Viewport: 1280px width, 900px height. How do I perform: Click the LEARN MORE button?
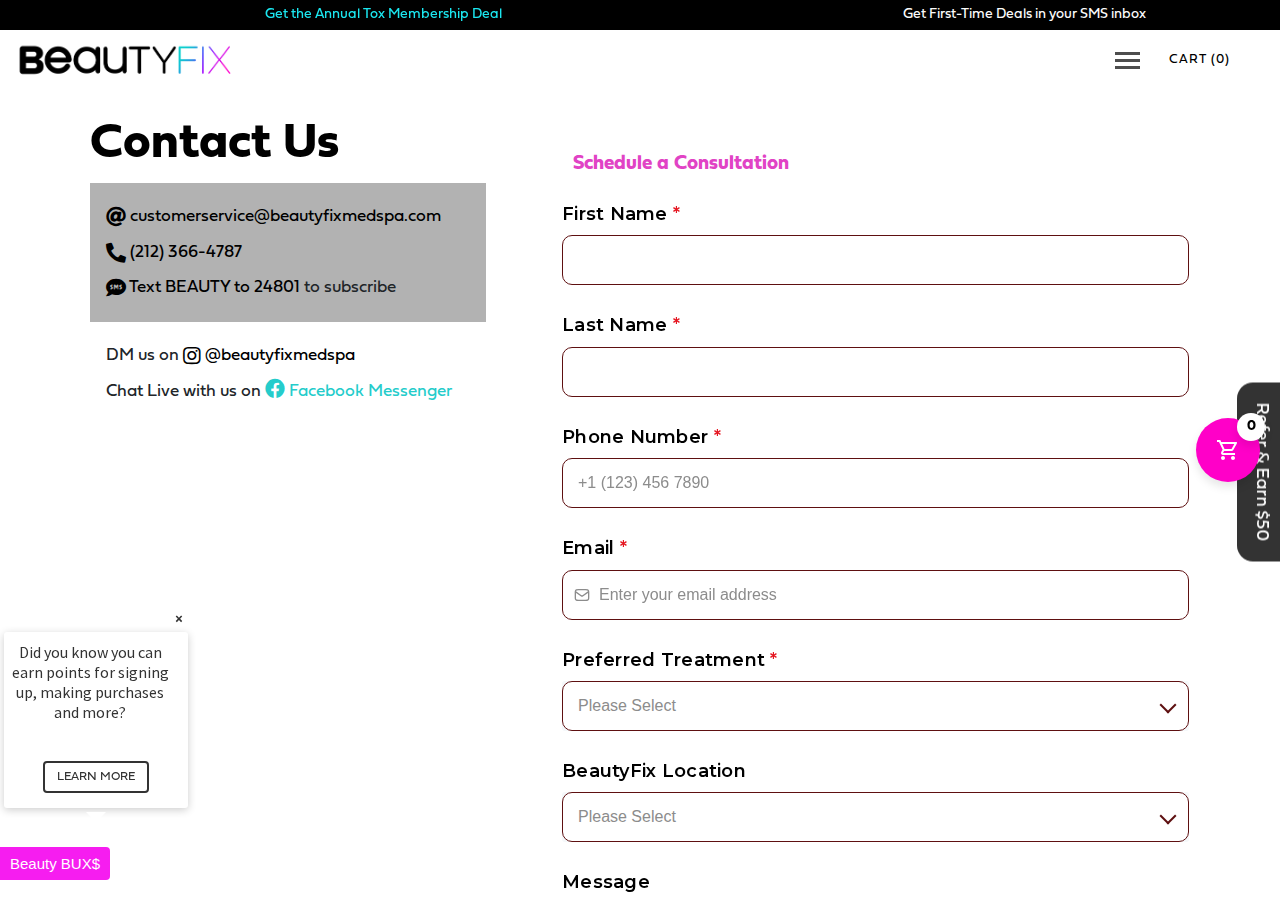click(x=96, y=777)
